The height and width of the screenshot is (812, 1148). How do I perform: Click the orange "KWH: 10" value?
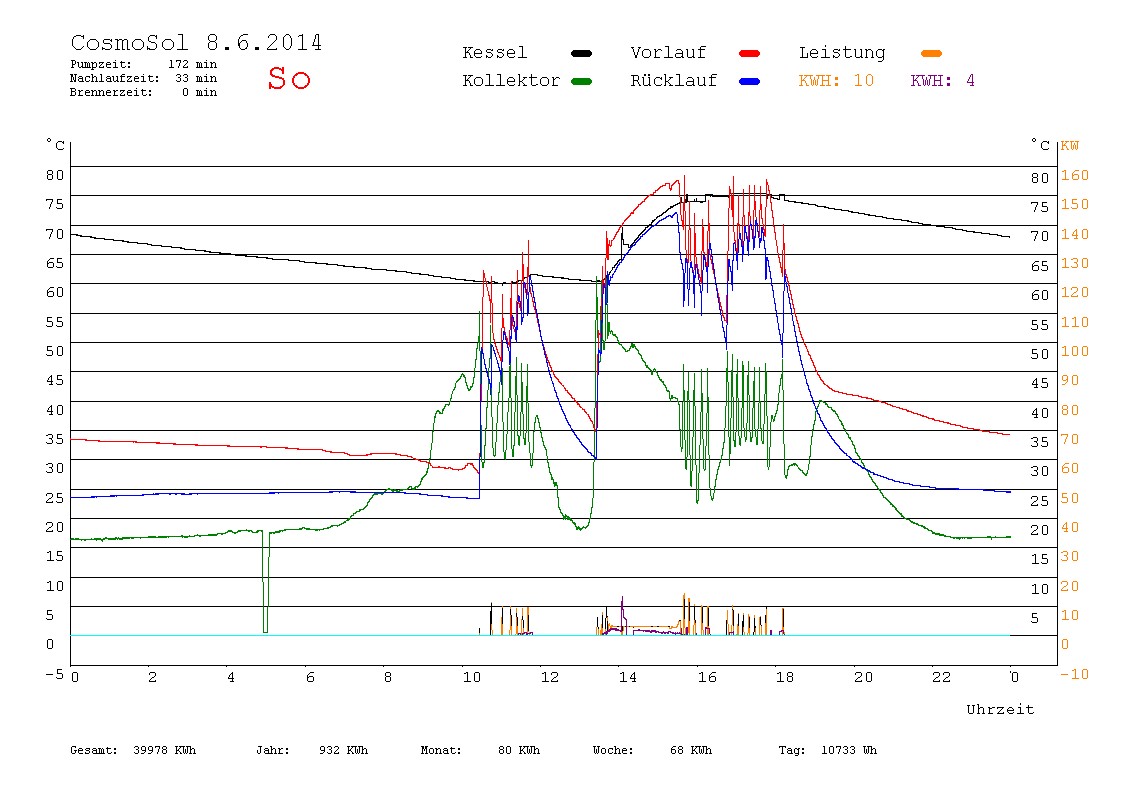(x=836, y=81)
